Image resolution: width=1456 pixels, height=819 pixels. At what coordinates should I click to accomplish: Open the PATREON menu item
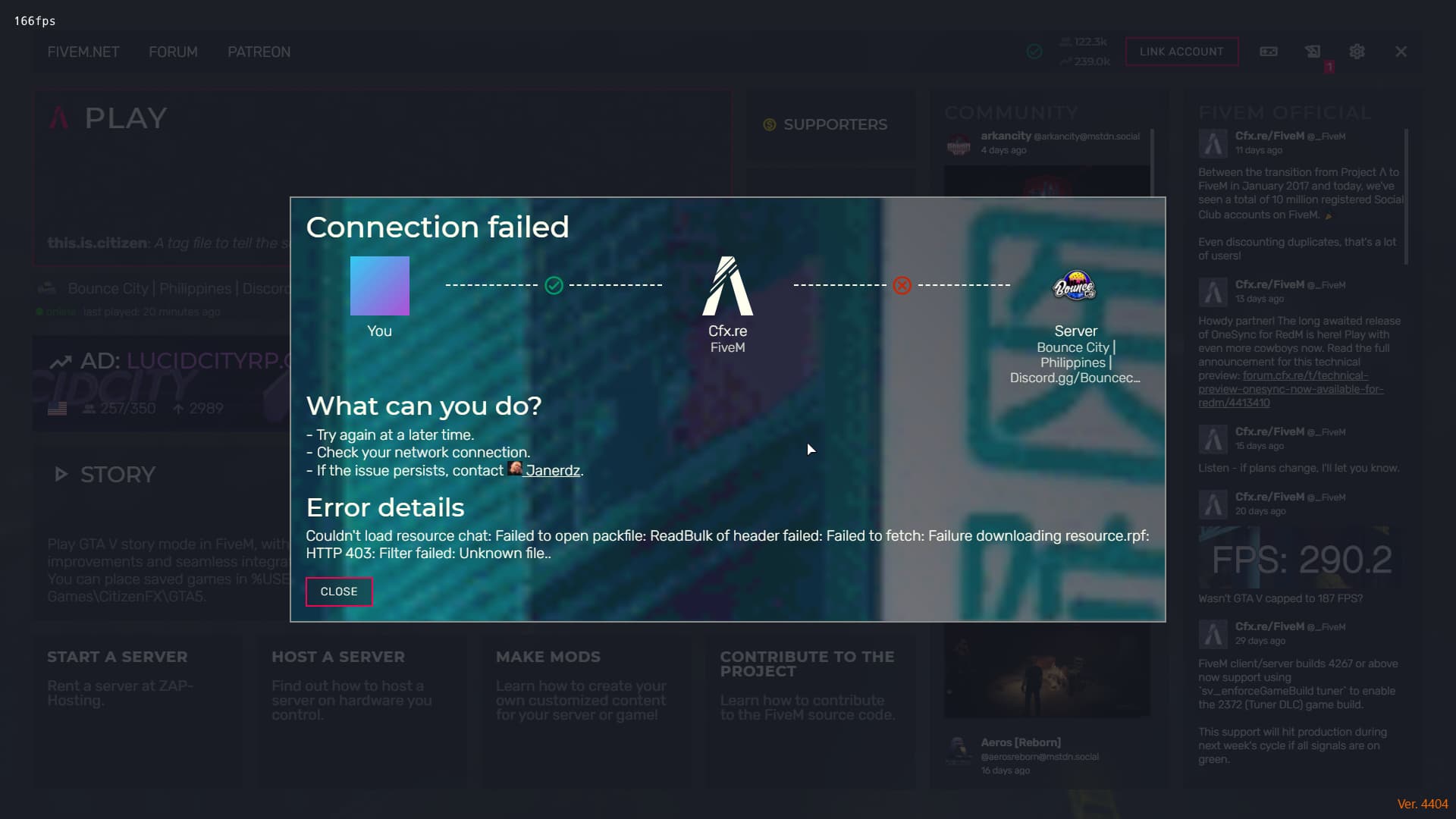click(x=259, y=52)
